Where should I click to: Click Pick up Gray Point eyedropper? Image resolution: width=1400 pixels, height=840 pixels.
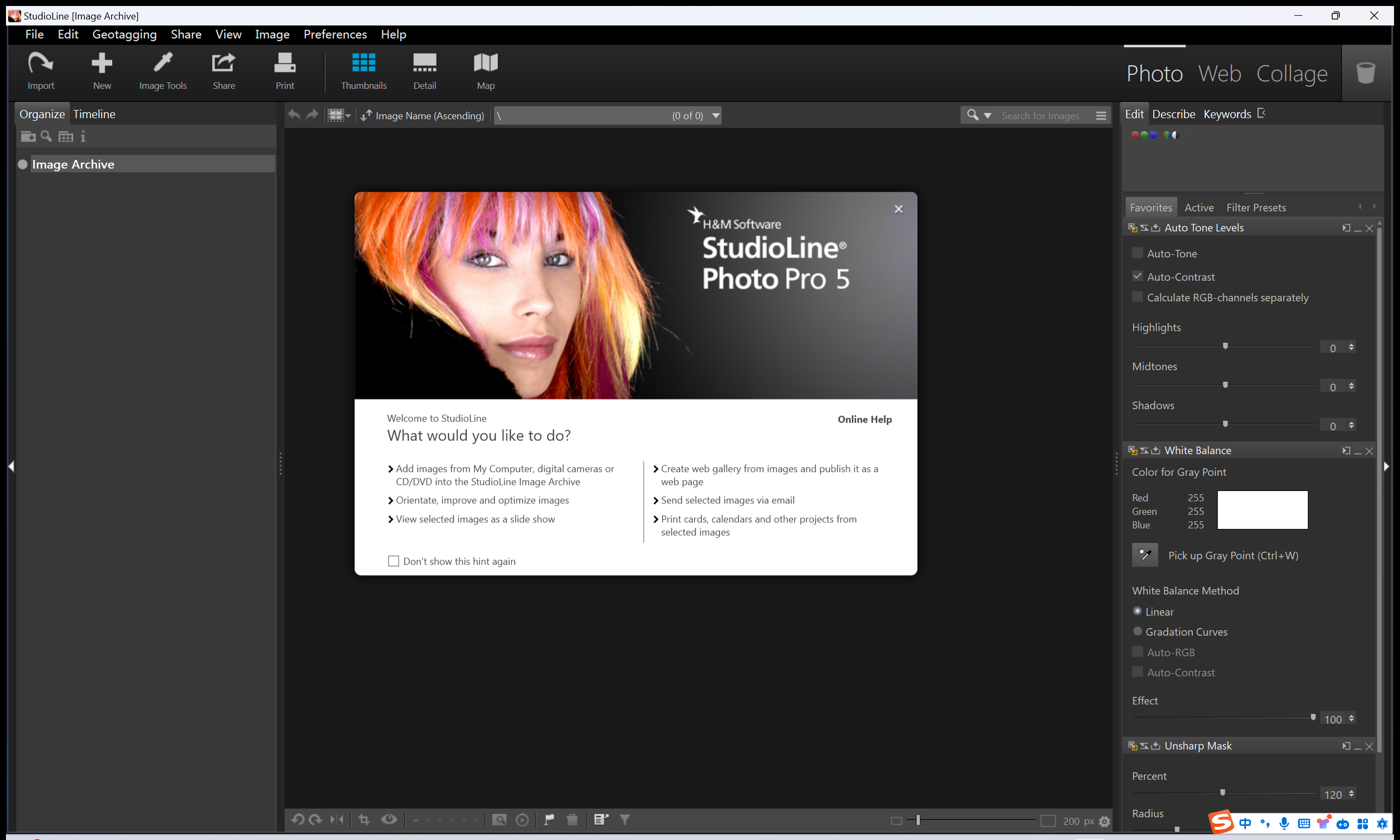(1145, 555)
